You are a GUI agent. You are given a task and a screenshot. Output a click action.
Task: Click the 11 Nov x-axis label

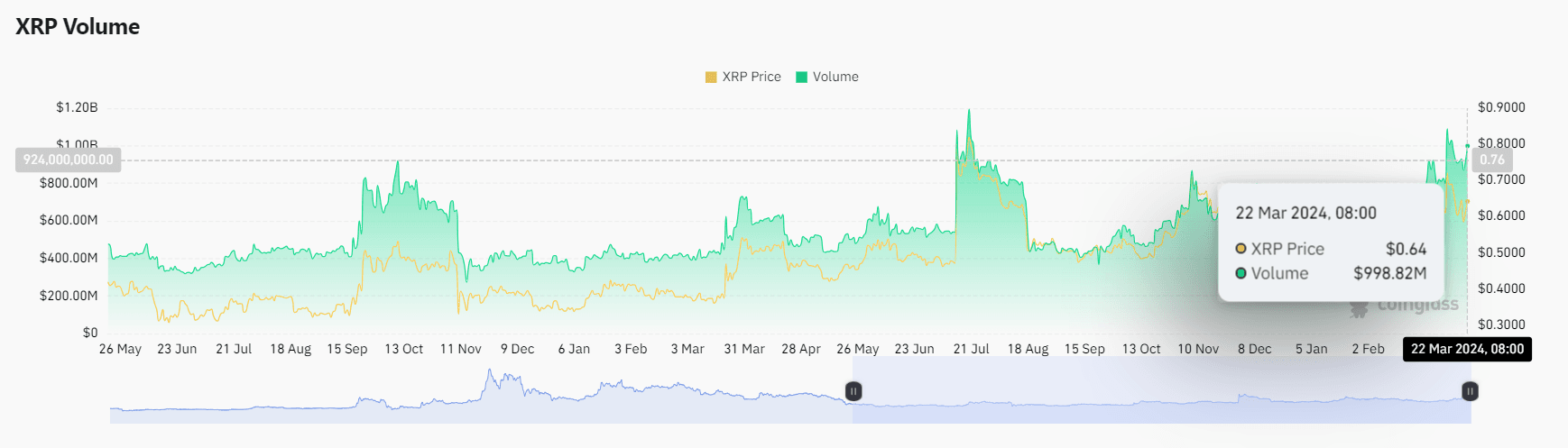[461, 349]
